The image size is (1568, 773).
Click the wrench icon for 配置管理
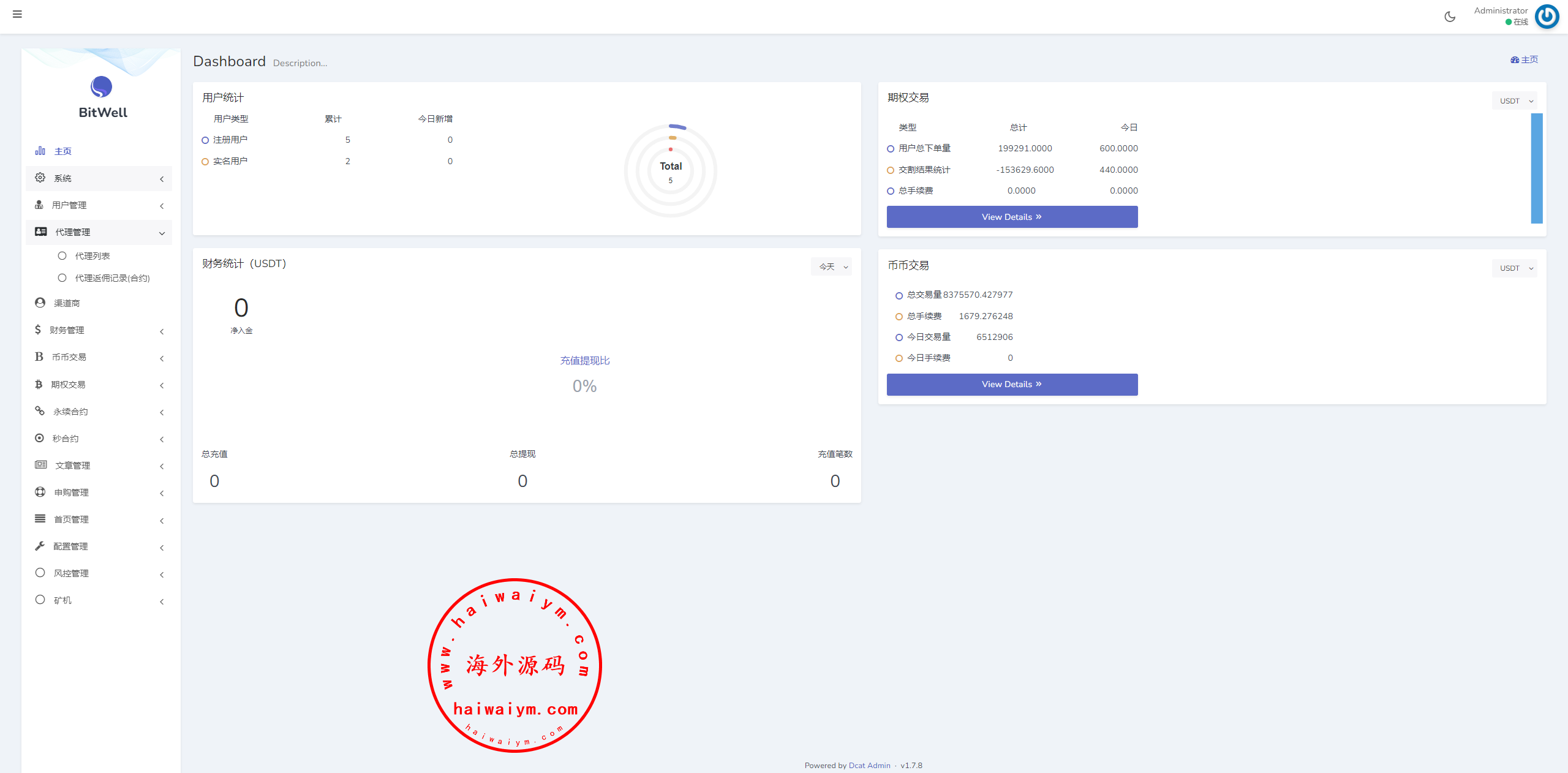[40, 546]
